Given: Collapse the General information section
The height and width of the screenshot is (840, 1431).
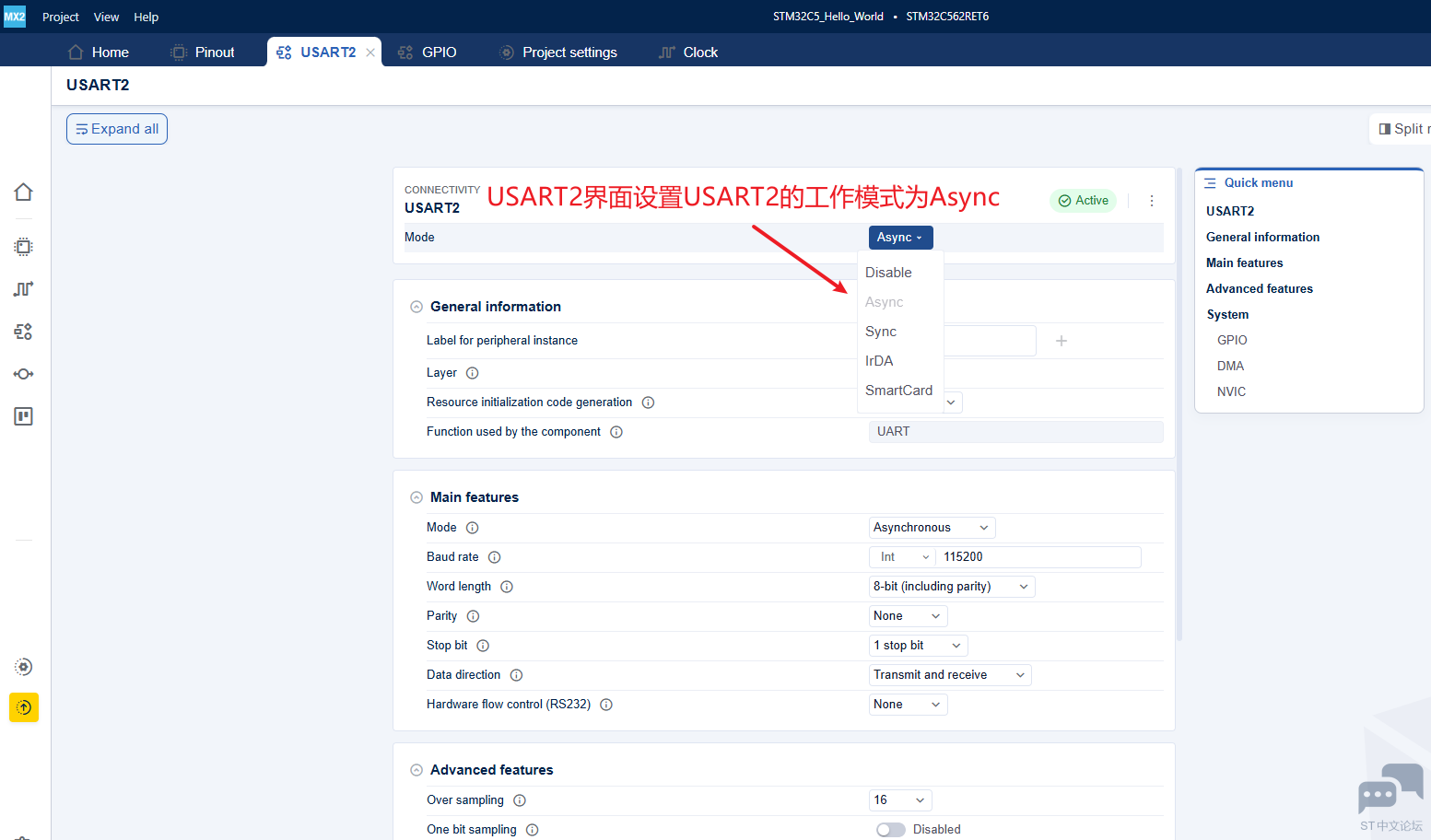Looking at the screenshot, I should pos(416,307).
